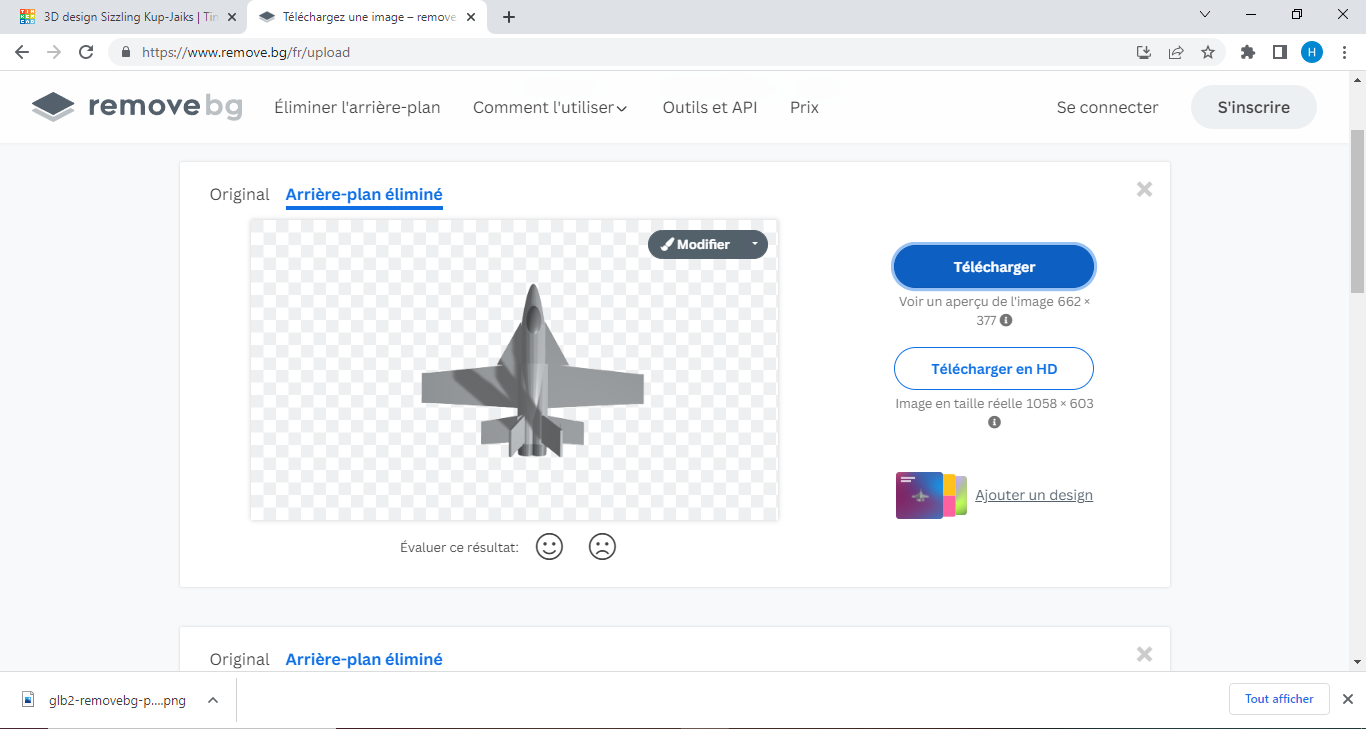
Task: Open the Chrome profile avatar H
Action: click(x=1312, y=52)
